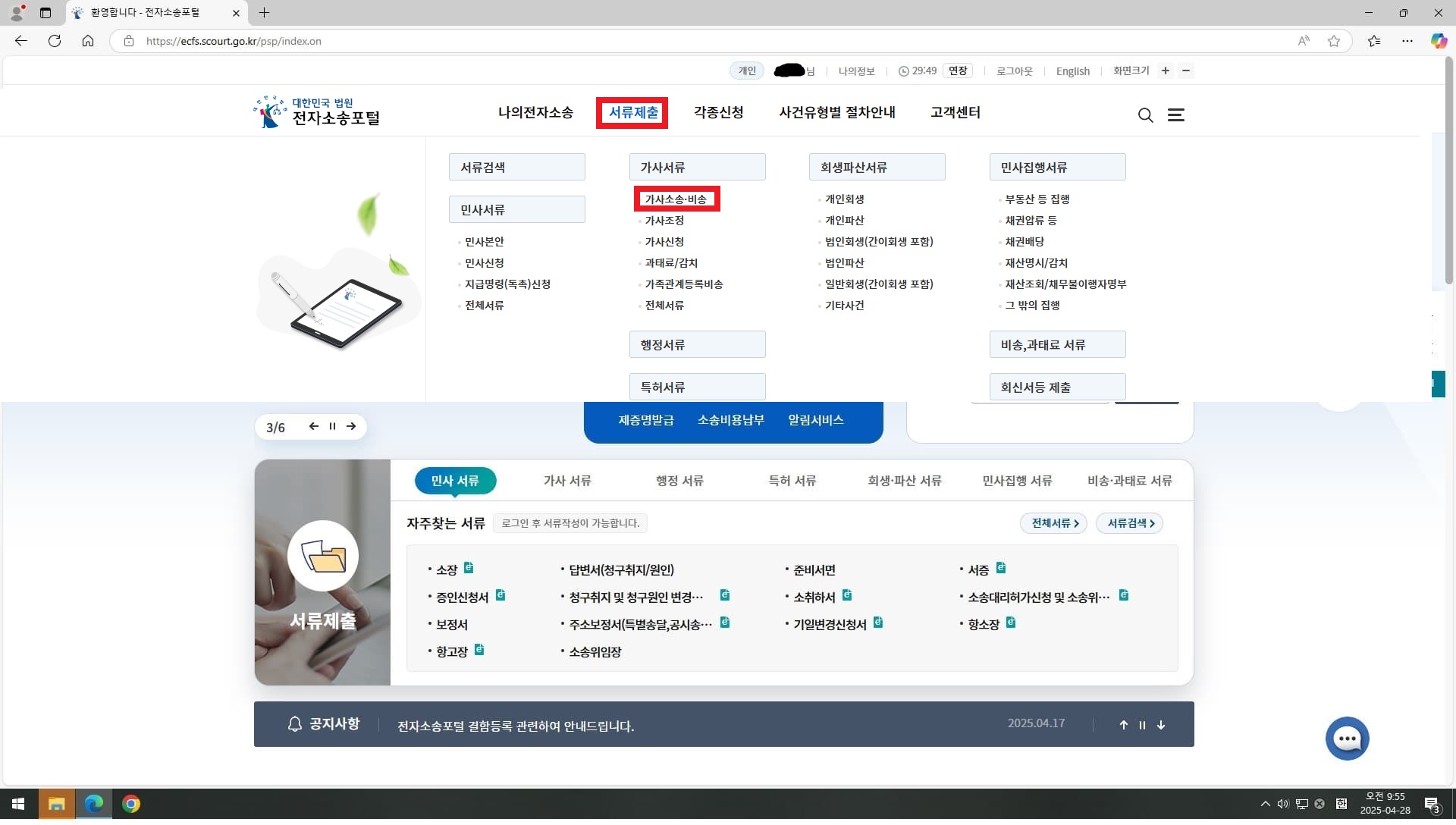Screen dimensions: 1456x825
Task: Advance to the next banner slide
Action: pos(351,426)
